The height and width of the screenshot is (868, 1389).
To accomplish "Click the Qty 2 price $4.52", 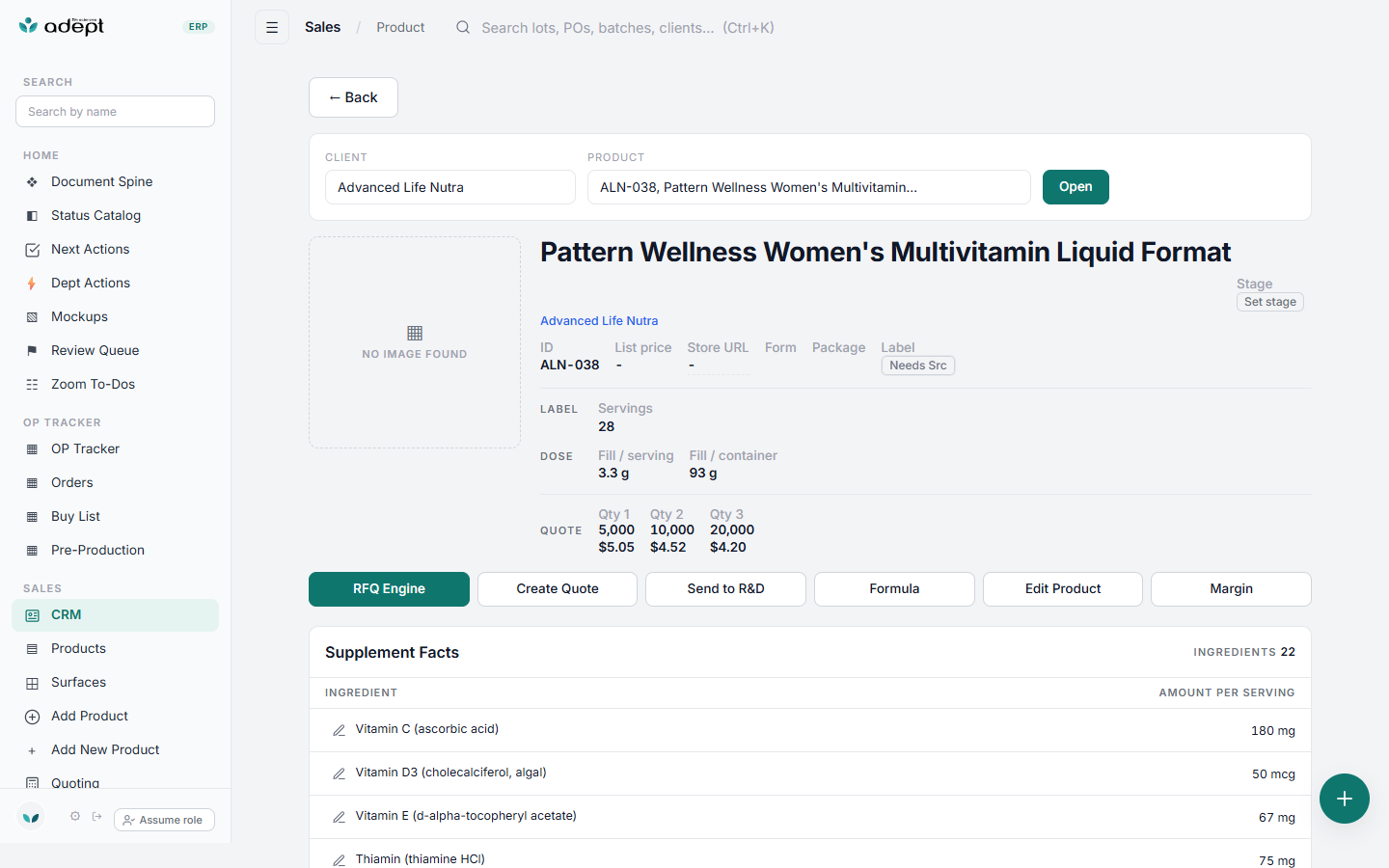I will 668,547.
